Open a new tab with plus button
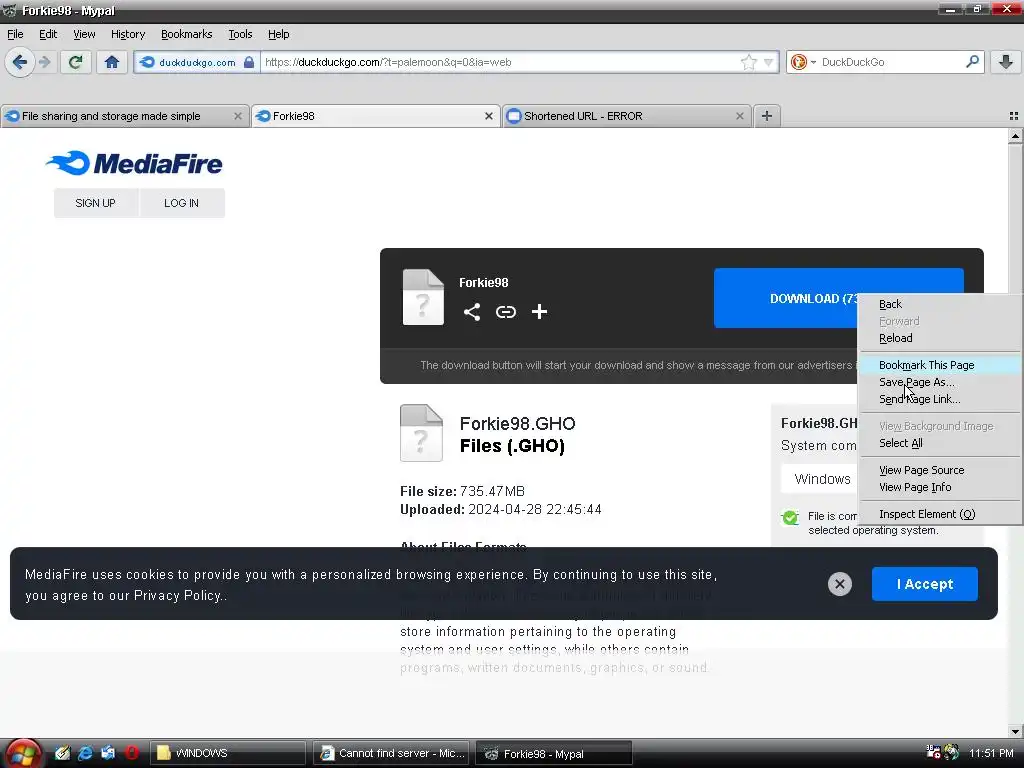This screenshot has width=1024, height=768. [x=767, y=116]
